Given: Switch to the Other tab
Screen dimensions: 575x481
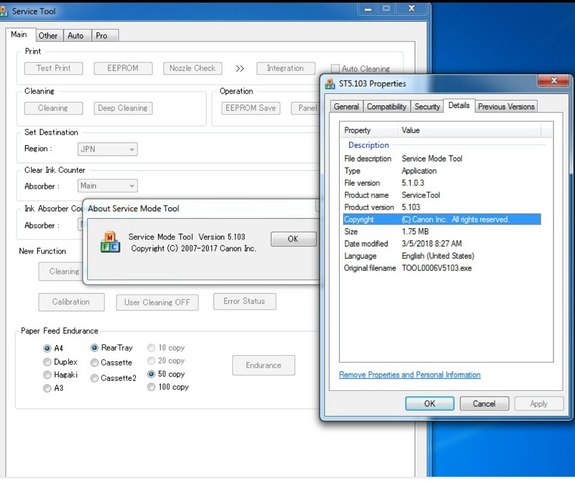Looking at the screenshot, I should pyautogui.click(x=49, y=36).
